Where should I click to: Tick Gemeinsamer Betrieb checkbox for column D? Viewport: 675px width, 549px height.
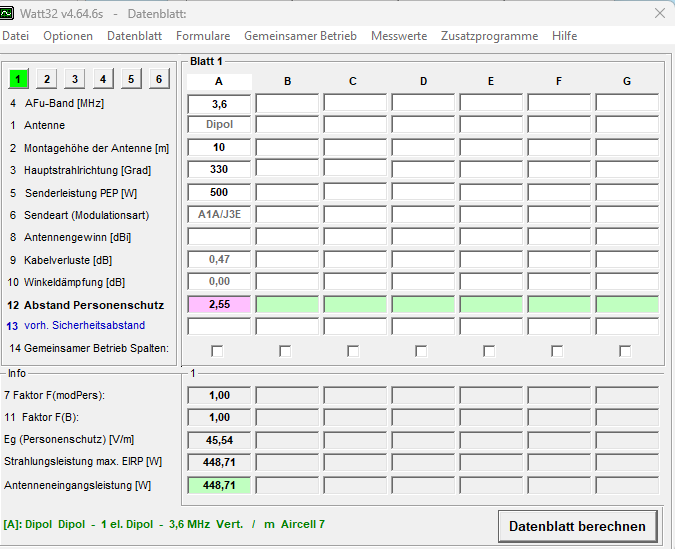click(x=421, y=351)
